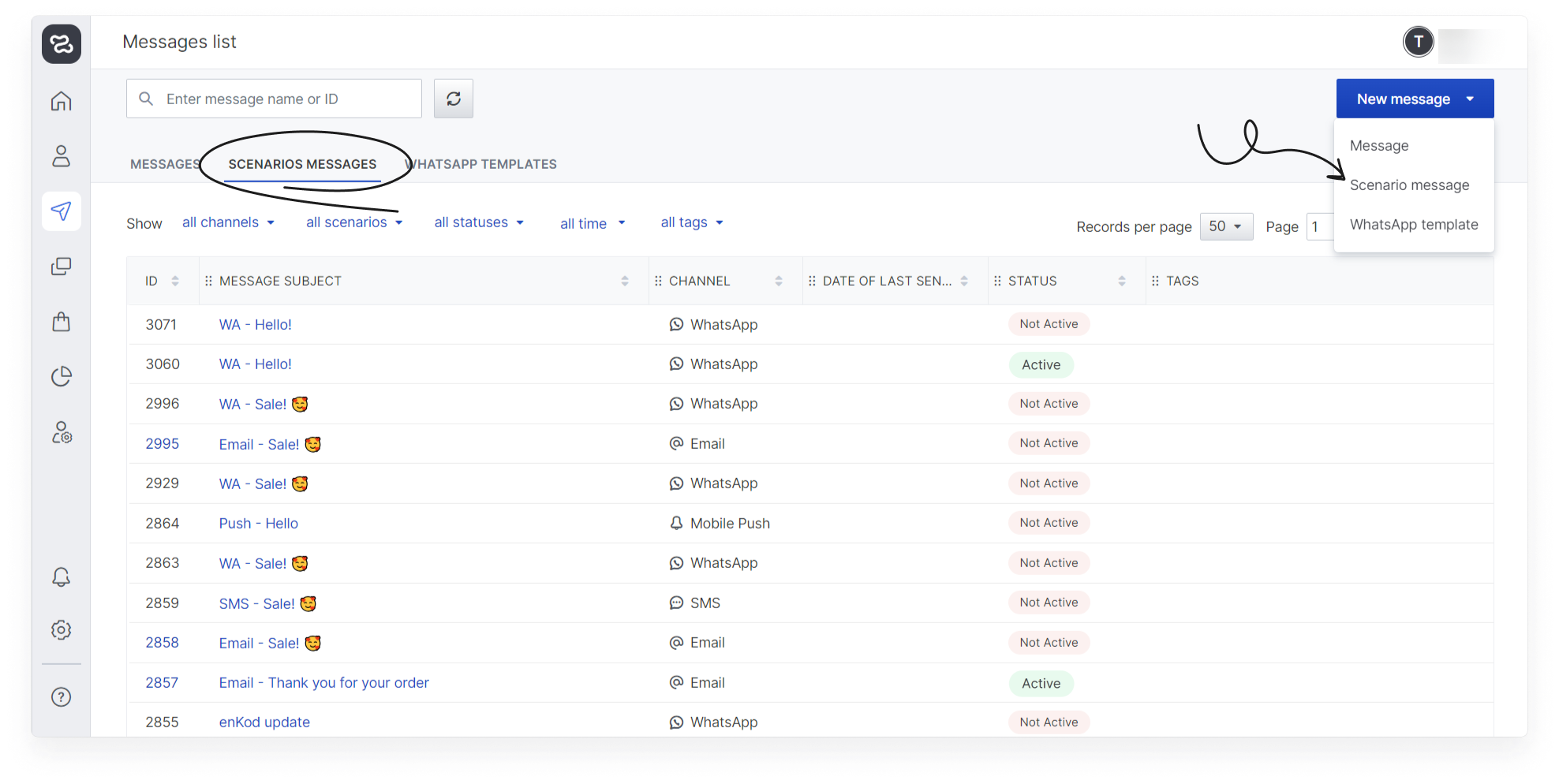Click the New message button

1415,99
